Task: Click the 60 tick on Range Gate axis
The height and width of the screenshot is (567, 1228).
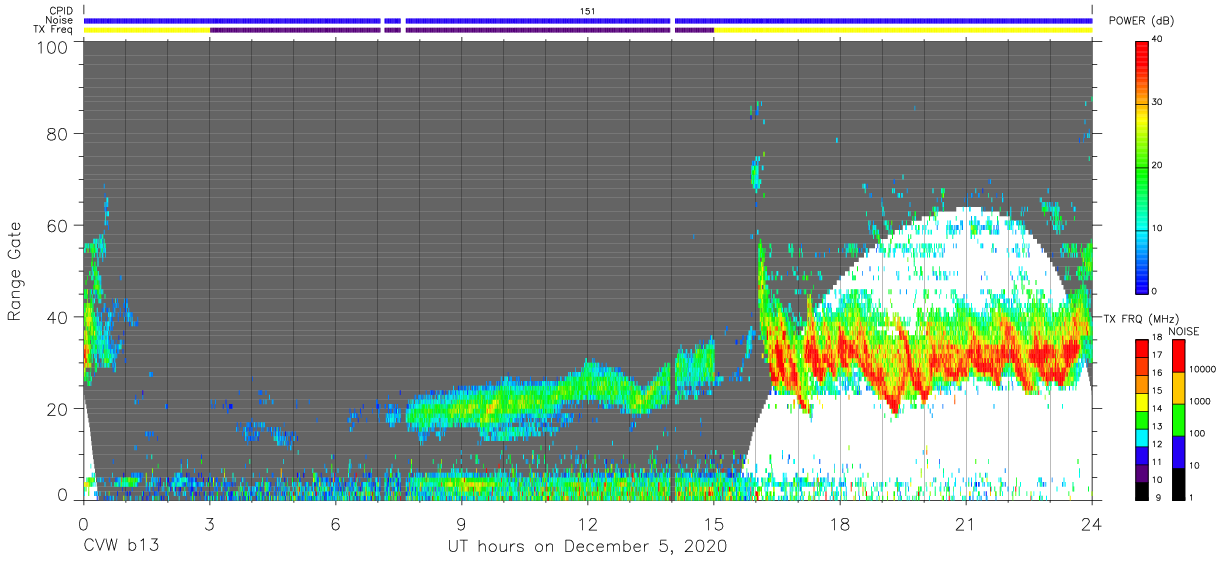Action: coord(56,225)
